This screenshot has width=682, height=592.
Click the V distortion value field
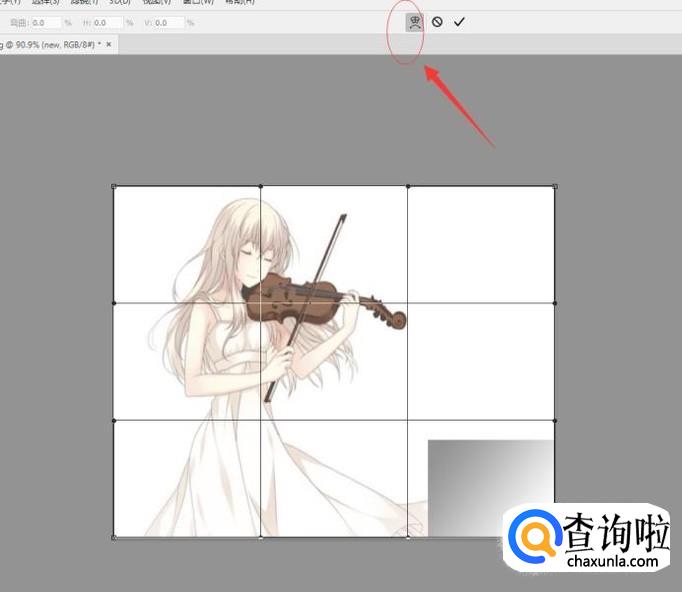(x=169, y=23)
